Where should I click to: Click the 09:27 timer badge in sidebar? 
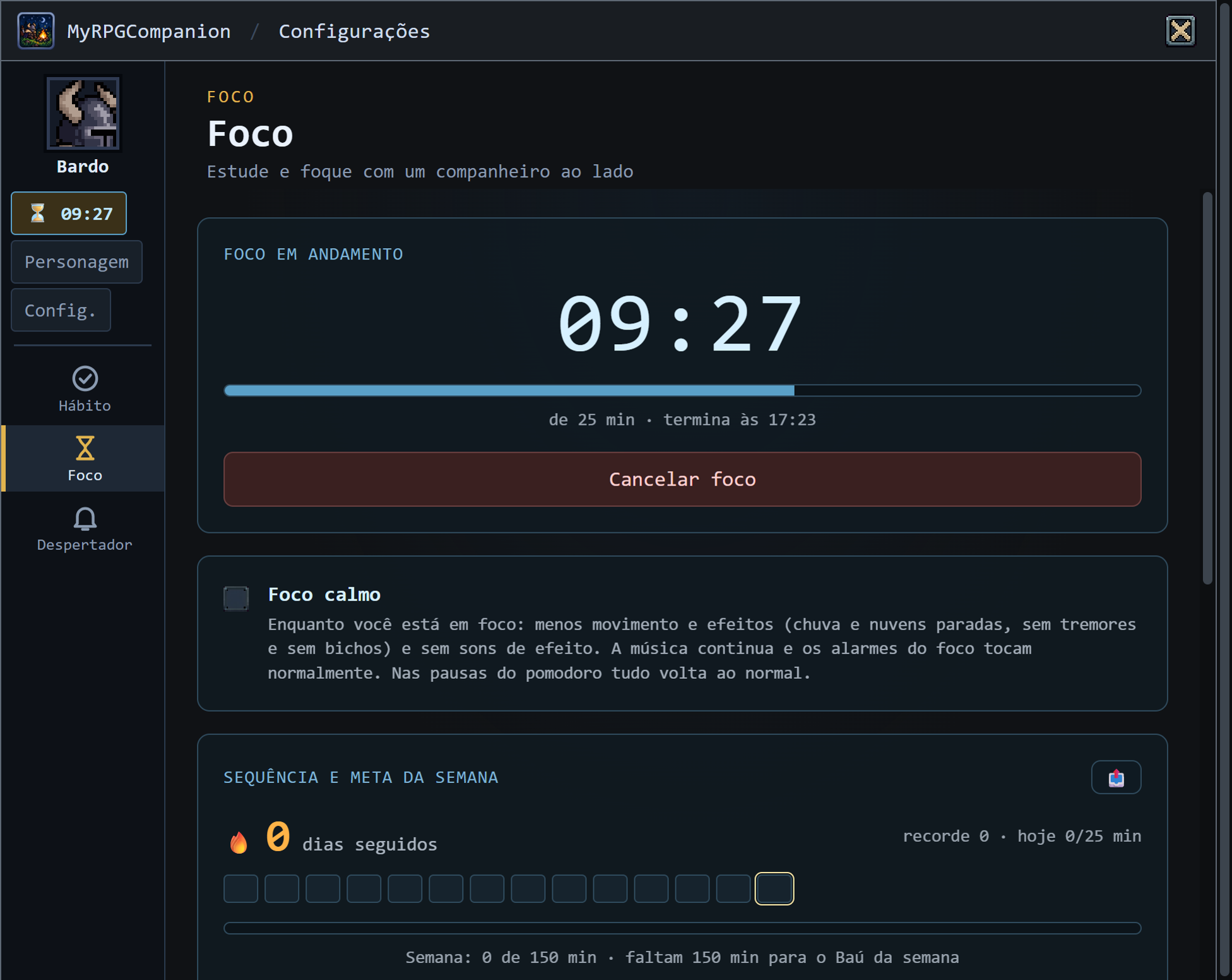coord(69,213)
